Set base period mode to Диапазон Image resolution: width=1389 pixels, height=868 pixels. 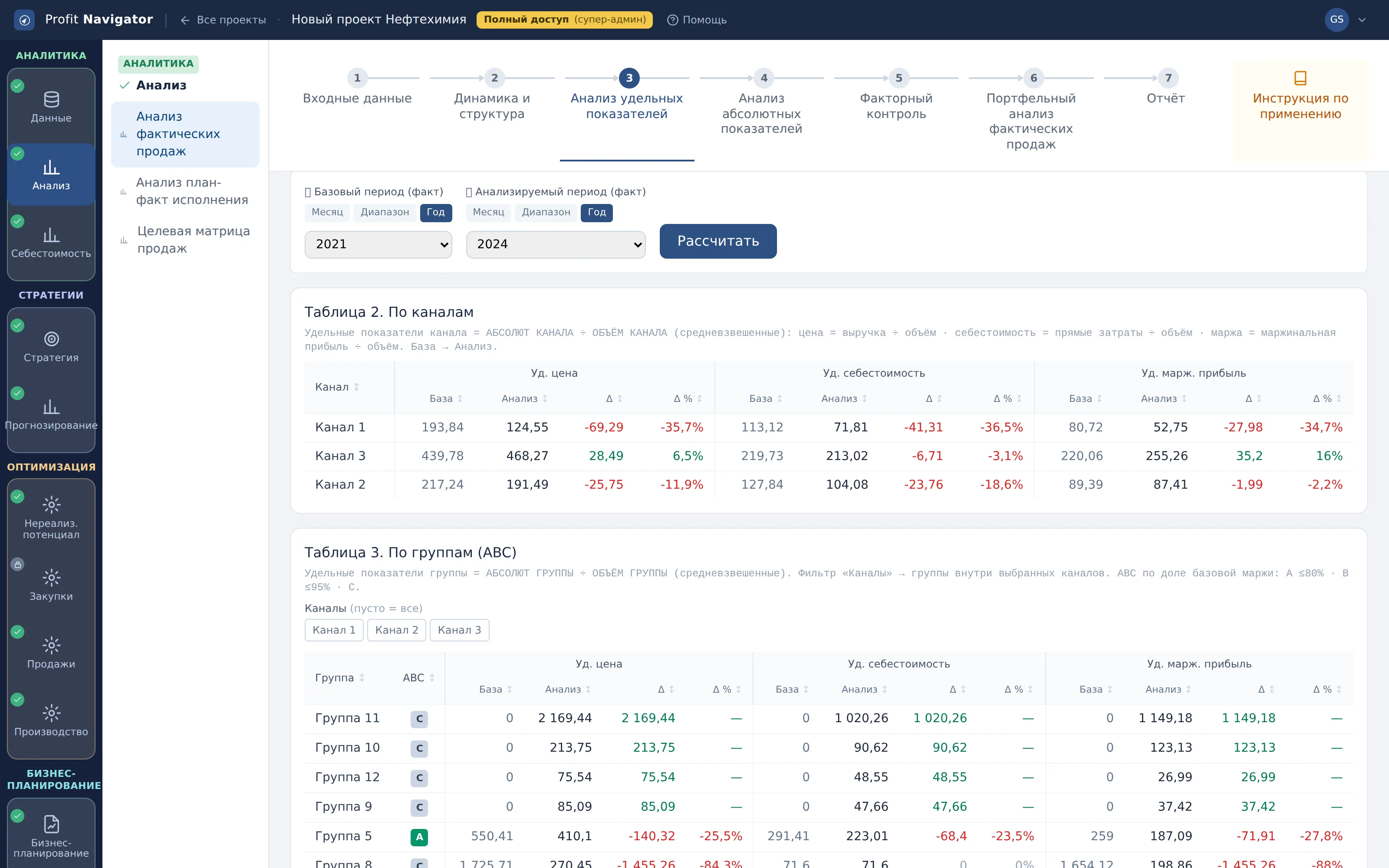point(385,212)
